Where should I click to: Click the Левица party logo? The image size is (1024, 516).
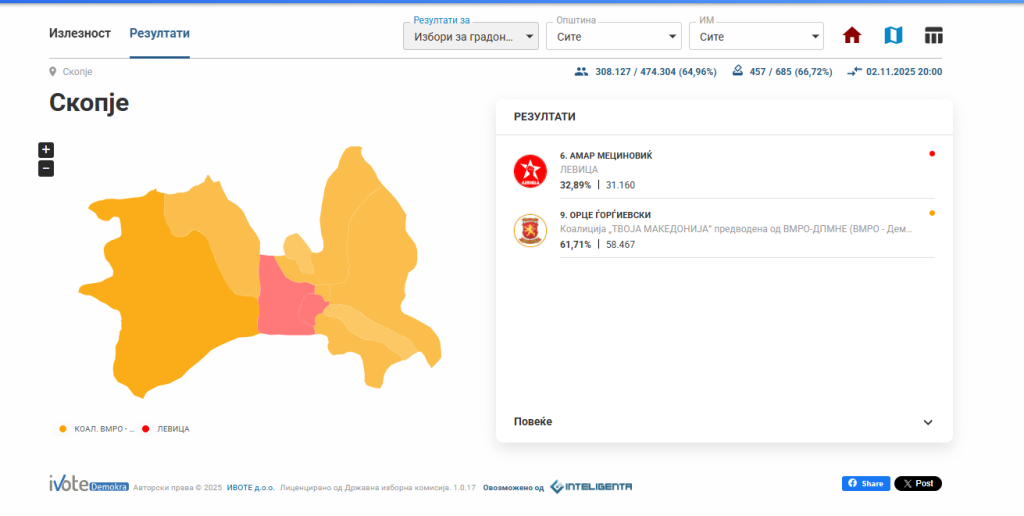[x=530, y=171]
